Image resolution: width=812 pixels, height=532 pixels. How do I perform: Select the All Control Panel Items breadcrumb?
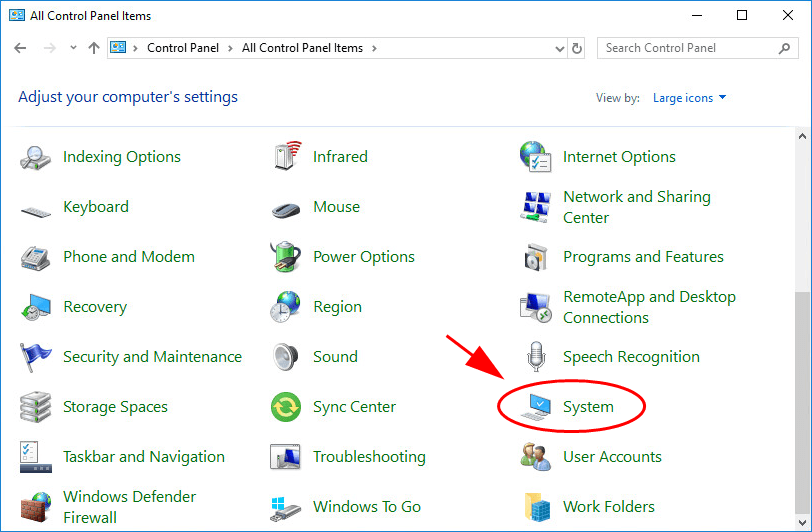pyautogui.click(x=302, y=48)
